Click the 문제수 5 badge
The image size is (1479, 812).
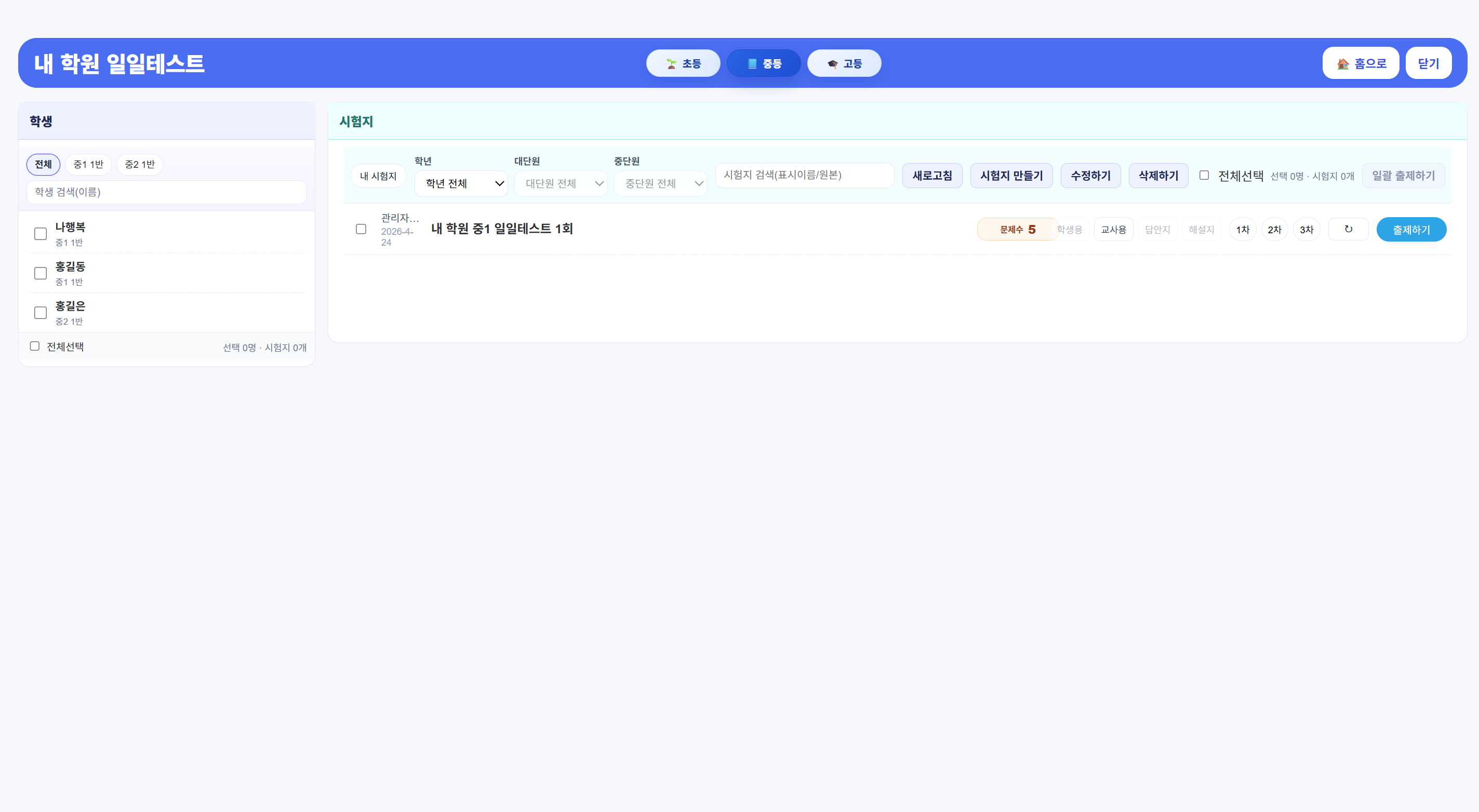(x=1017, y=229)
